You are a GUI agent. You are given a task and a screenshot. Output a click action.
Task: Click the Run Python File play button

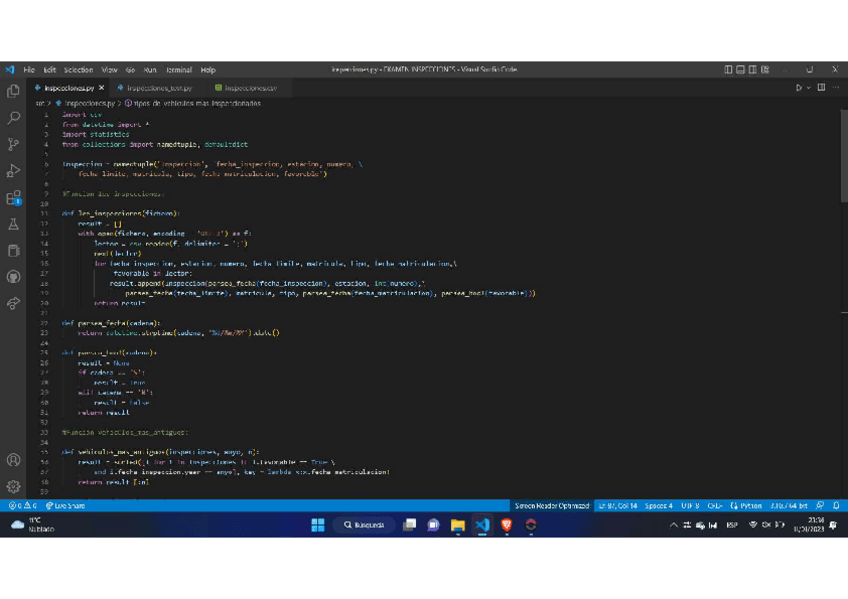[x=798, y=88]
